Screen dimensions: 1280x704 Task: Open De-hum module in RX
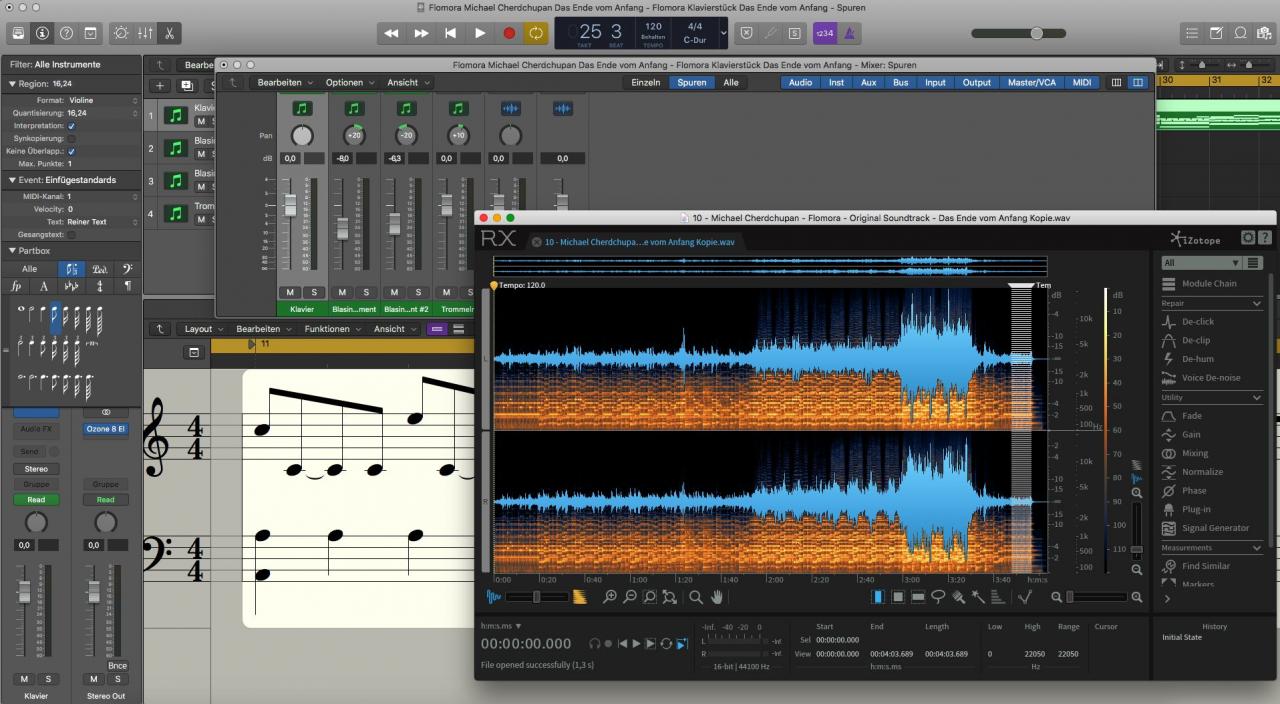click(x=1198, y=359)
